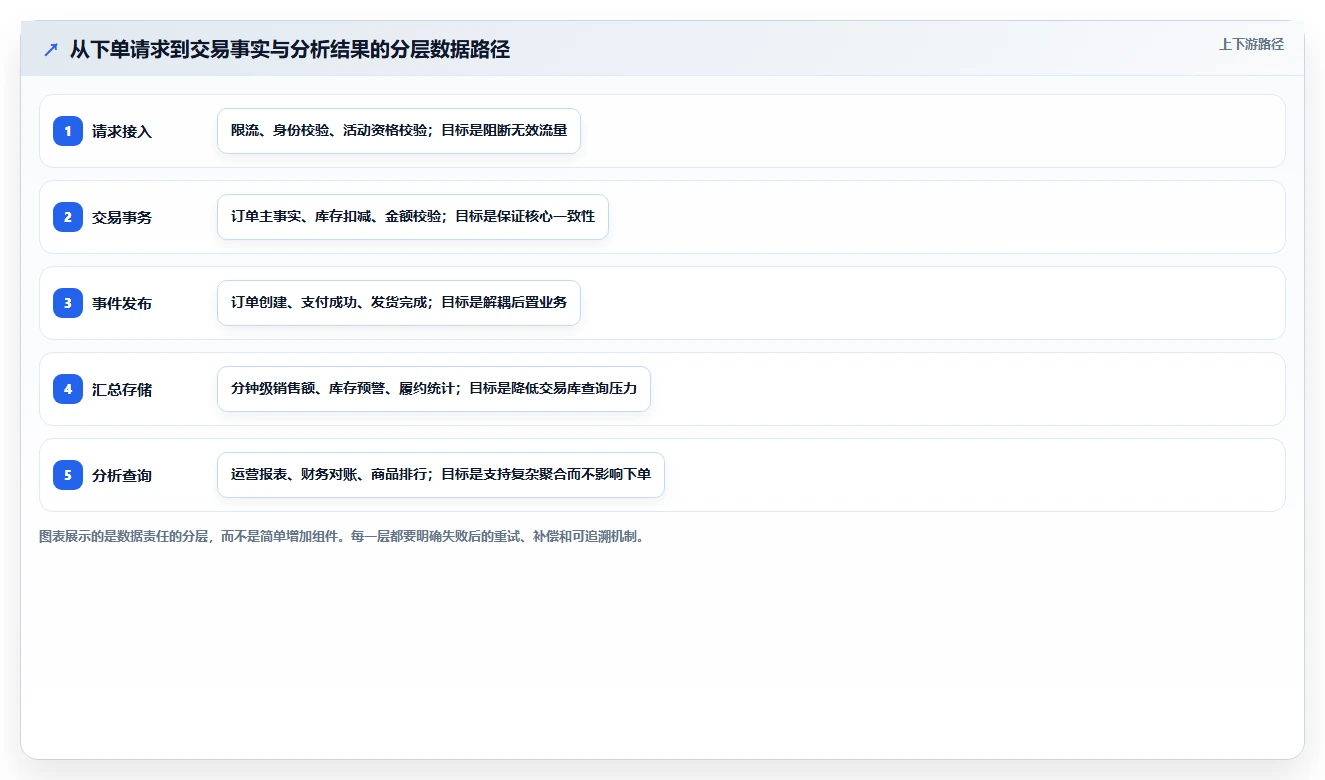Click the box reading 分钟级销售额、库存预警、履约统计
Image resolution: width=1325 pixels, height=780 pixels.
click(x=434, y=389)
